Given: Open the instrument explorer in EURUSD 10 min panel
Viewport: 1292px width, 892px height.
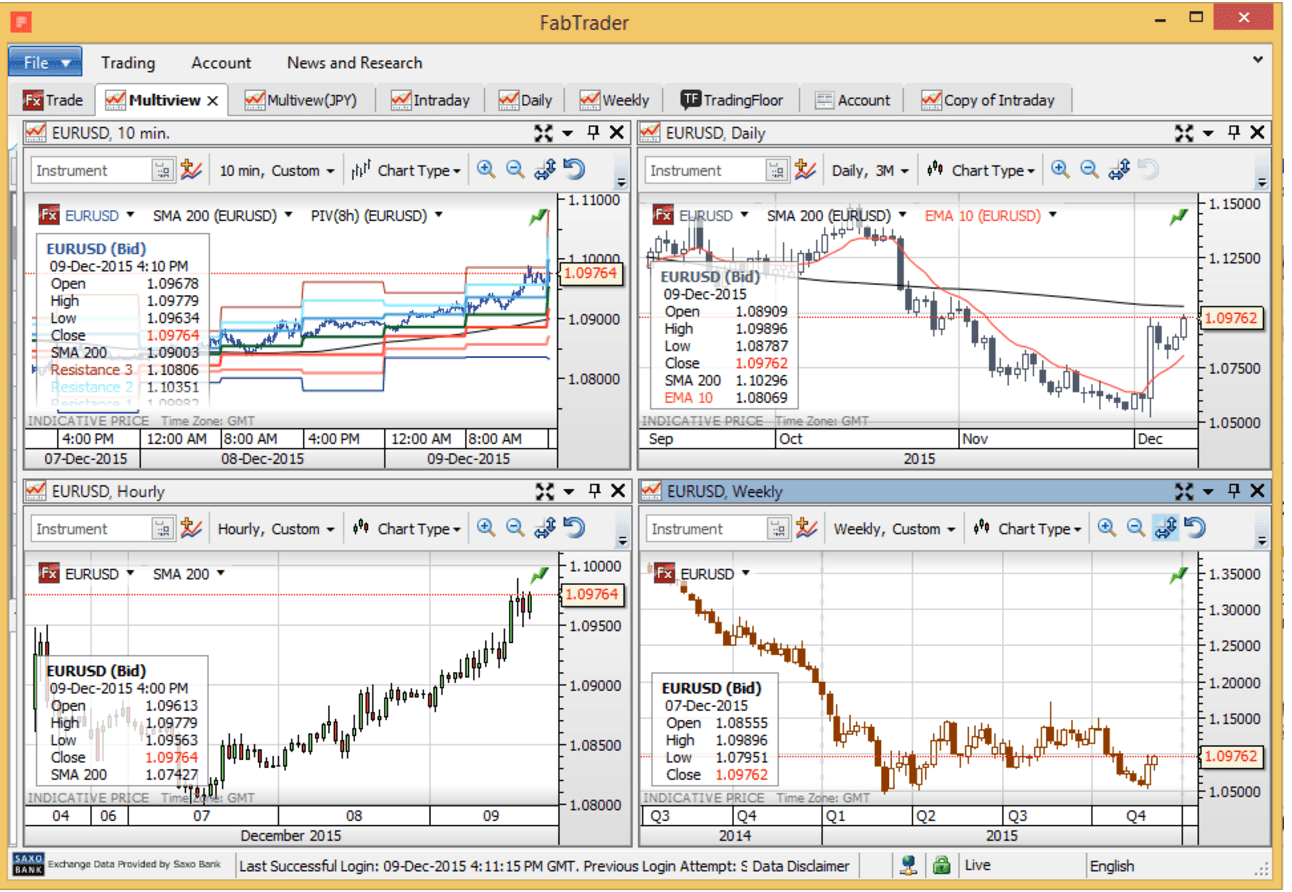Looking at the screenshot, I should click(x=162, y=171).
